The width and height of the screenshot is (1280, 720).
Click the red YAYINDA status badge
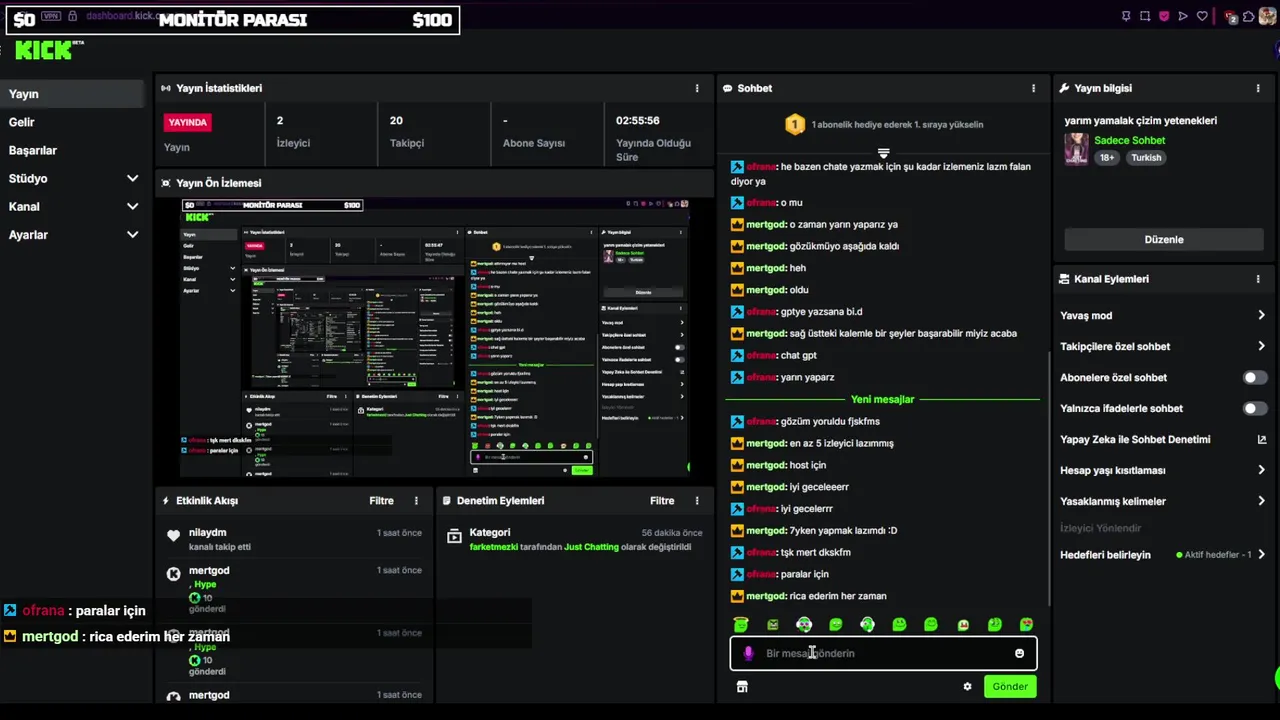click(187, 122)
